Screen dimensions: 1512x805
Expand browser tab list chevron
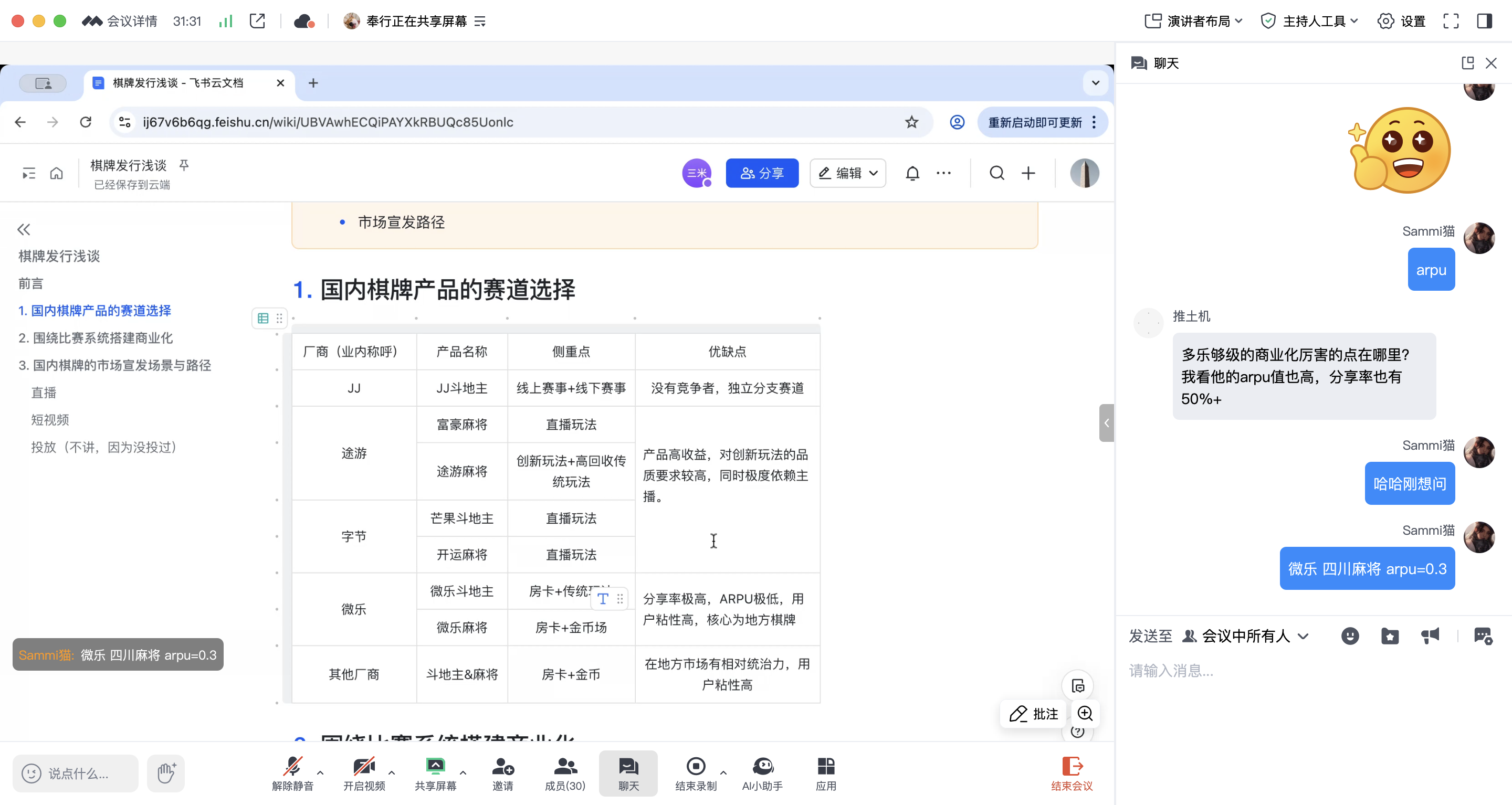click(1095, 83)
